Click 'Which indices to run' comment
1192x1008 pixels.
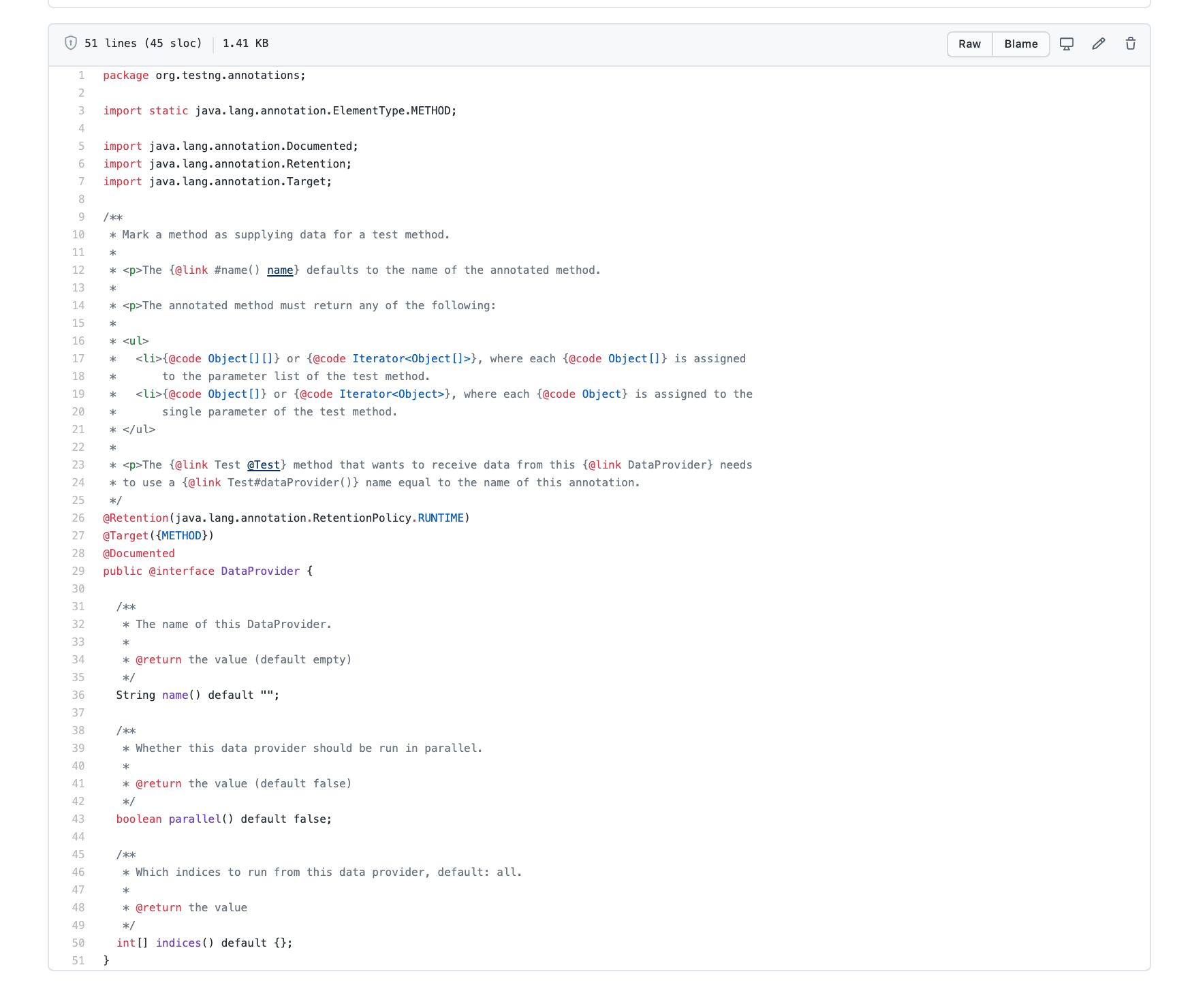(328, 872)
